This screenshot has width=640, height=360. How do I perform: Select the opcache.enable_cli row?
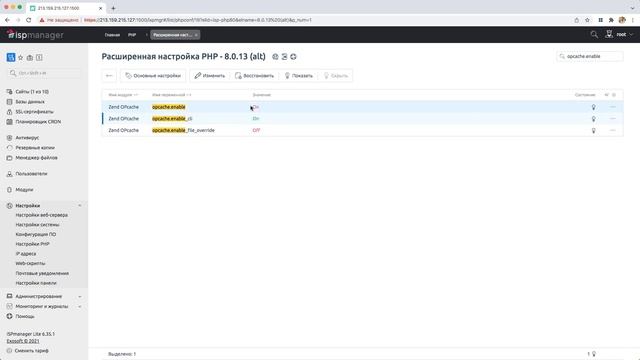(362, 119)
